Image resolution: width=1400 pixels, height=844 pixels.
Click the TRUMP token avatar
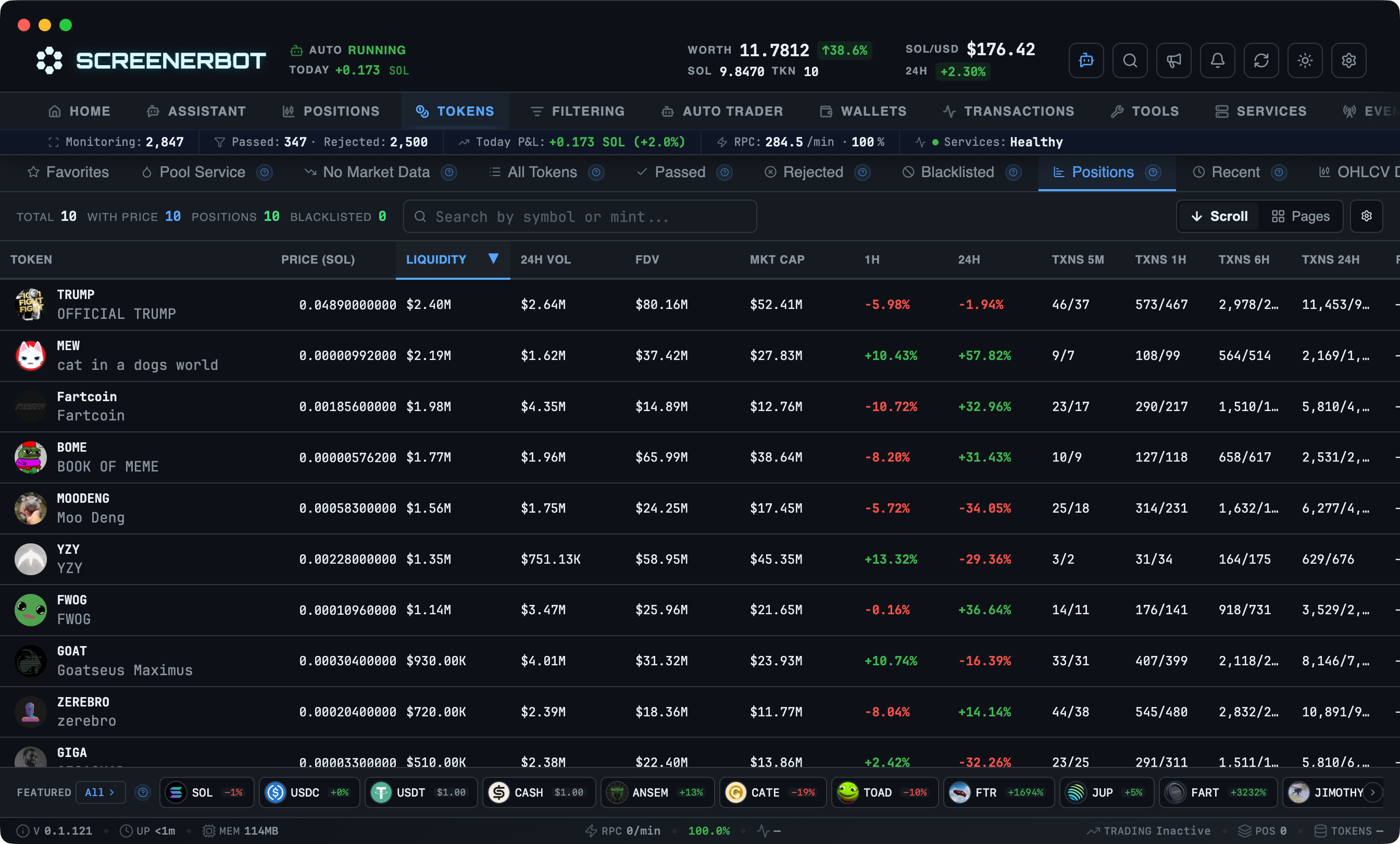[30, 305]
